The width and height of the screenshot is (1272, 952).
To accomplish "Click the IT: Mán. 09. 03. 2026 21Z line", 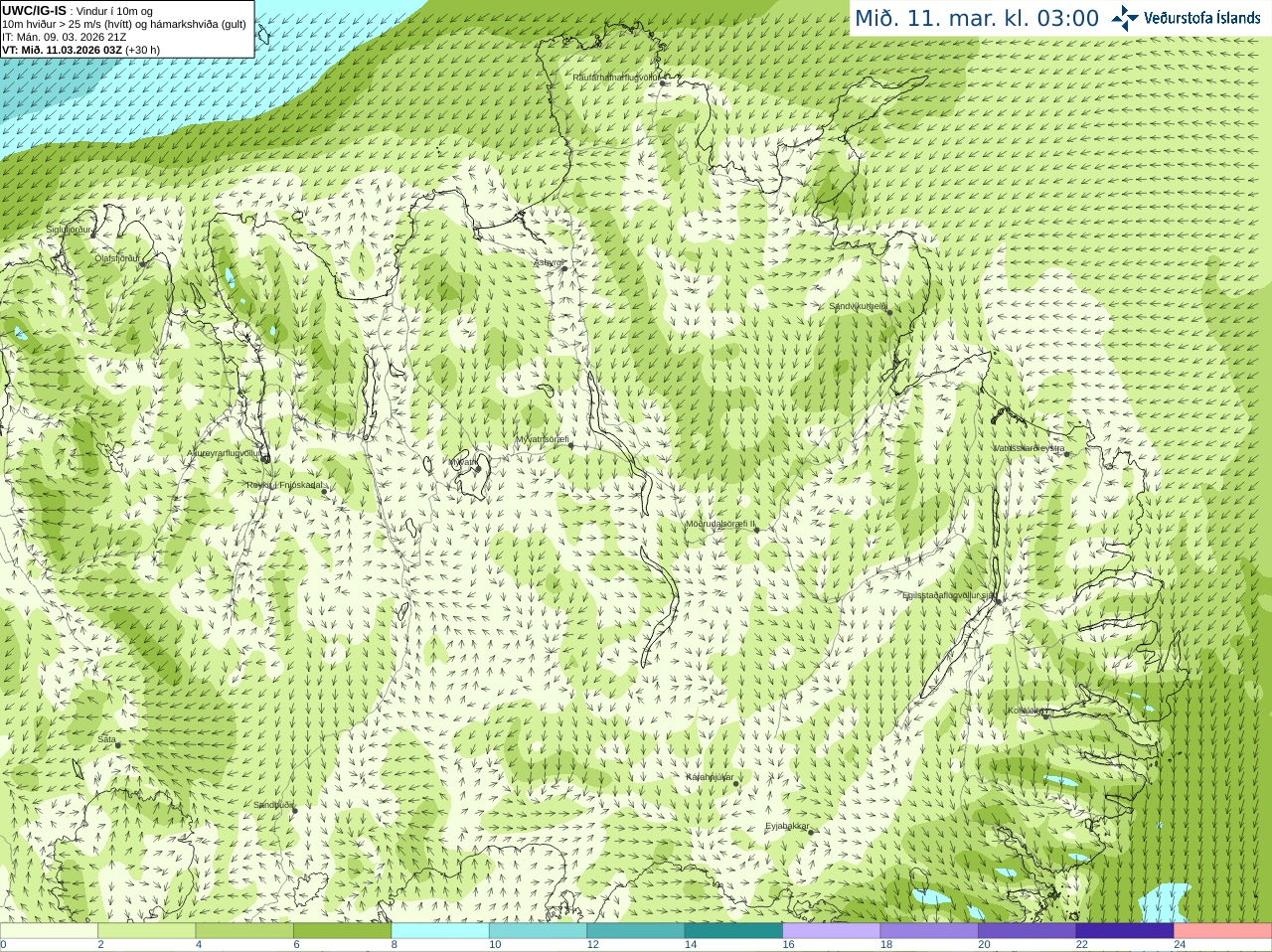I will 65,37.
